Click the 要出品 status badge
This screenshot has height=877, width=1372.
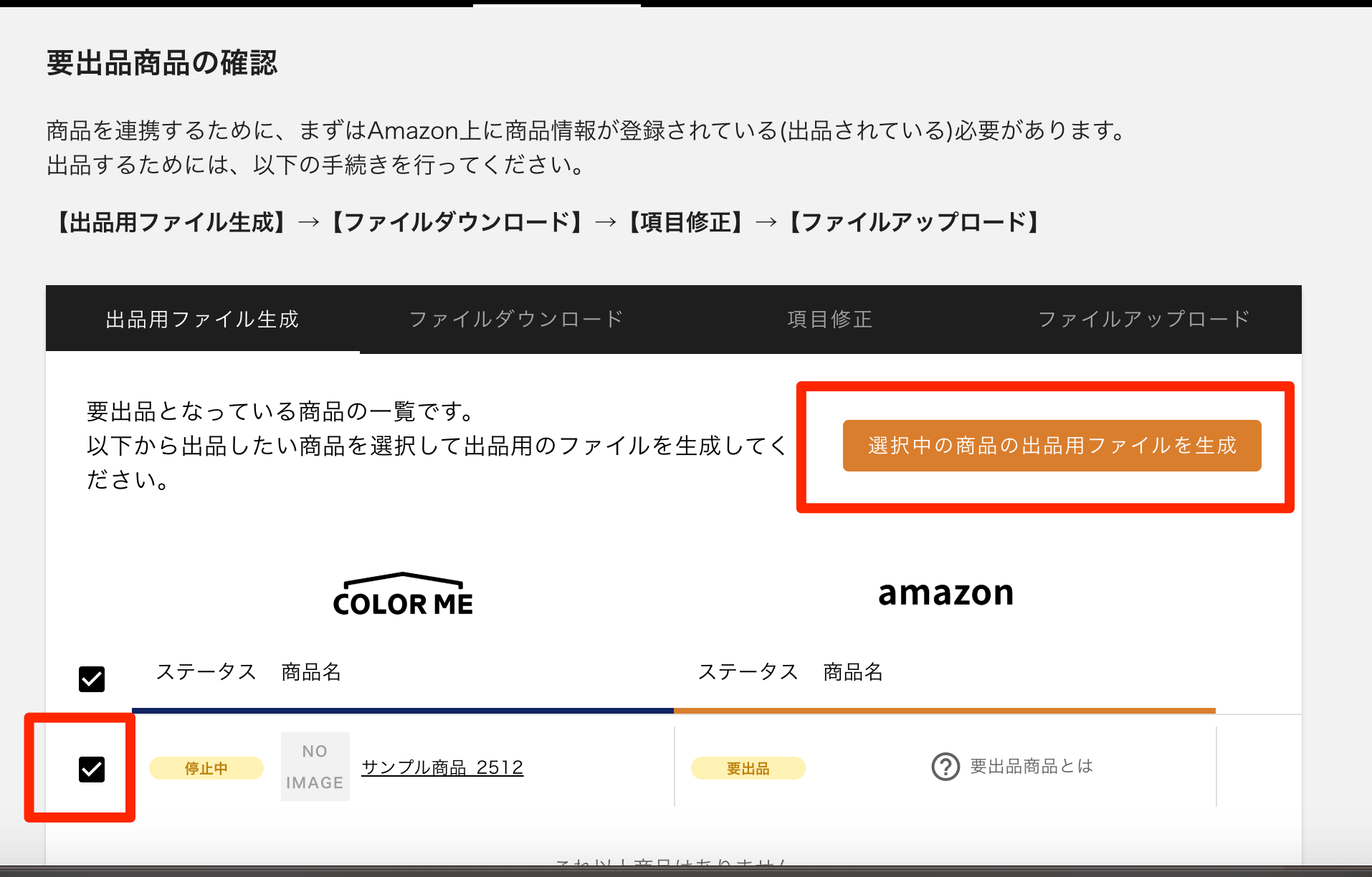(748, 767)
